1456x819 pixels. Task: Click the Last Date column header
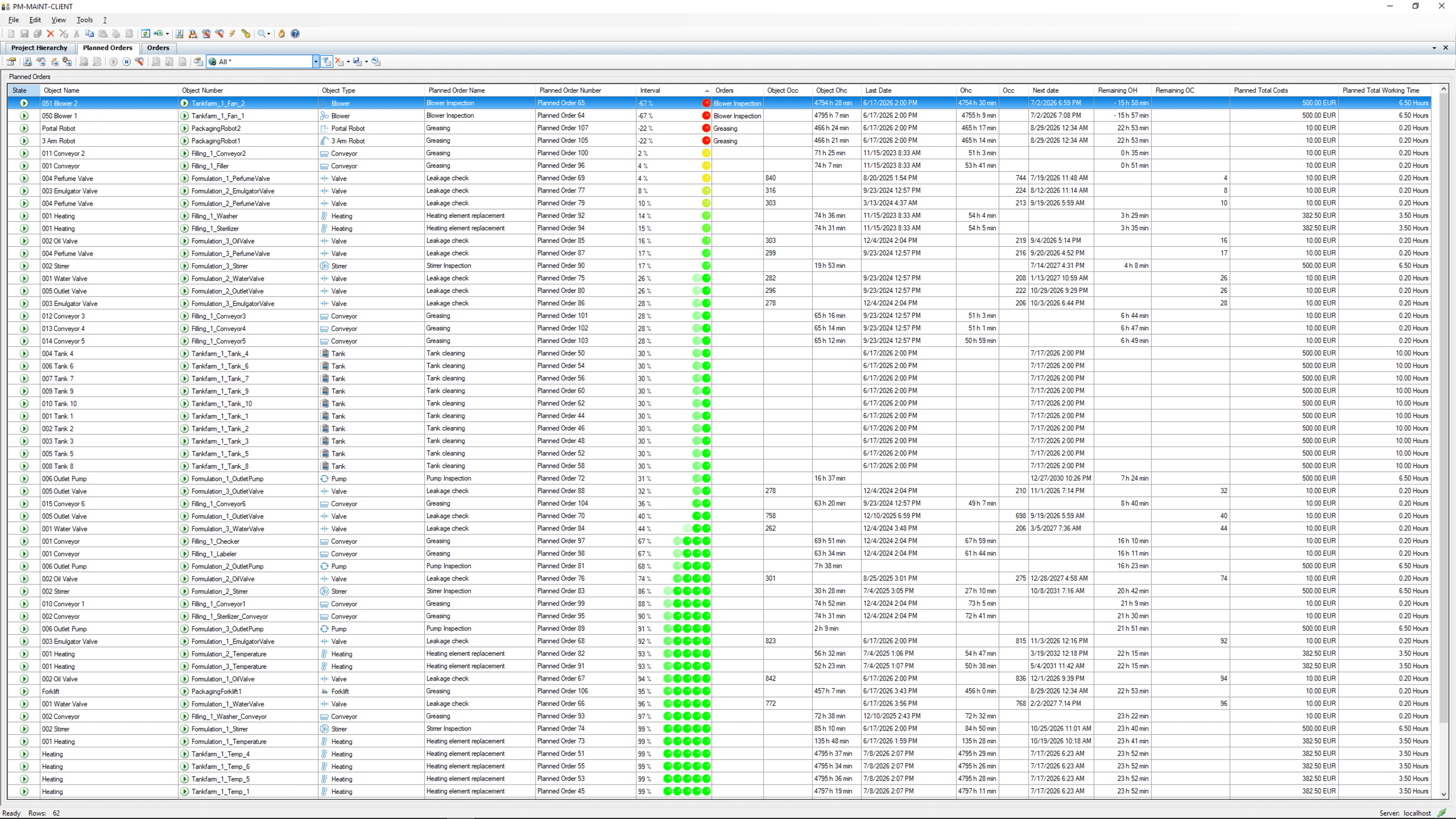[908, 90]
